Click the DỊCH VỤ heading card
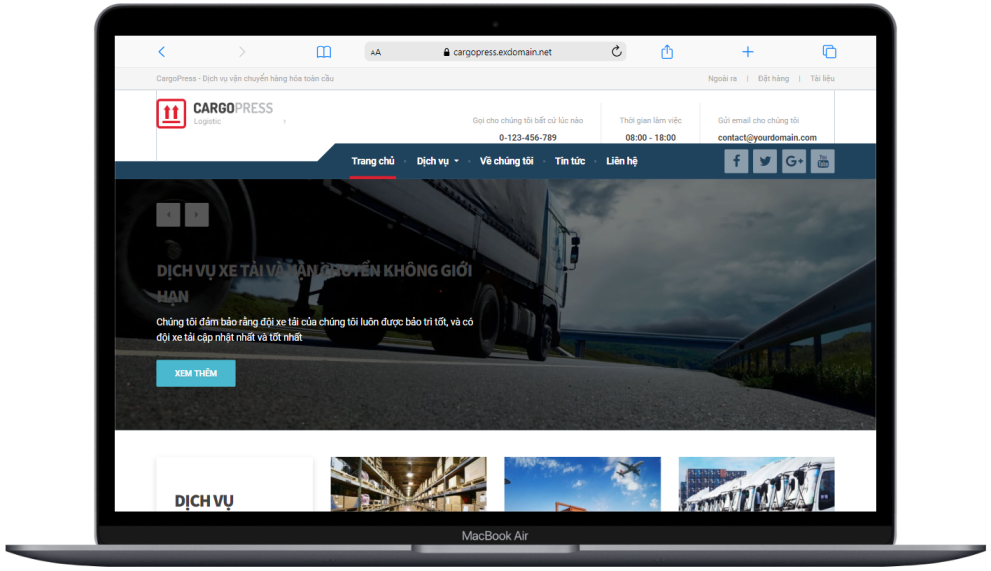Screen dimensions: 991x571 point(234,484)
